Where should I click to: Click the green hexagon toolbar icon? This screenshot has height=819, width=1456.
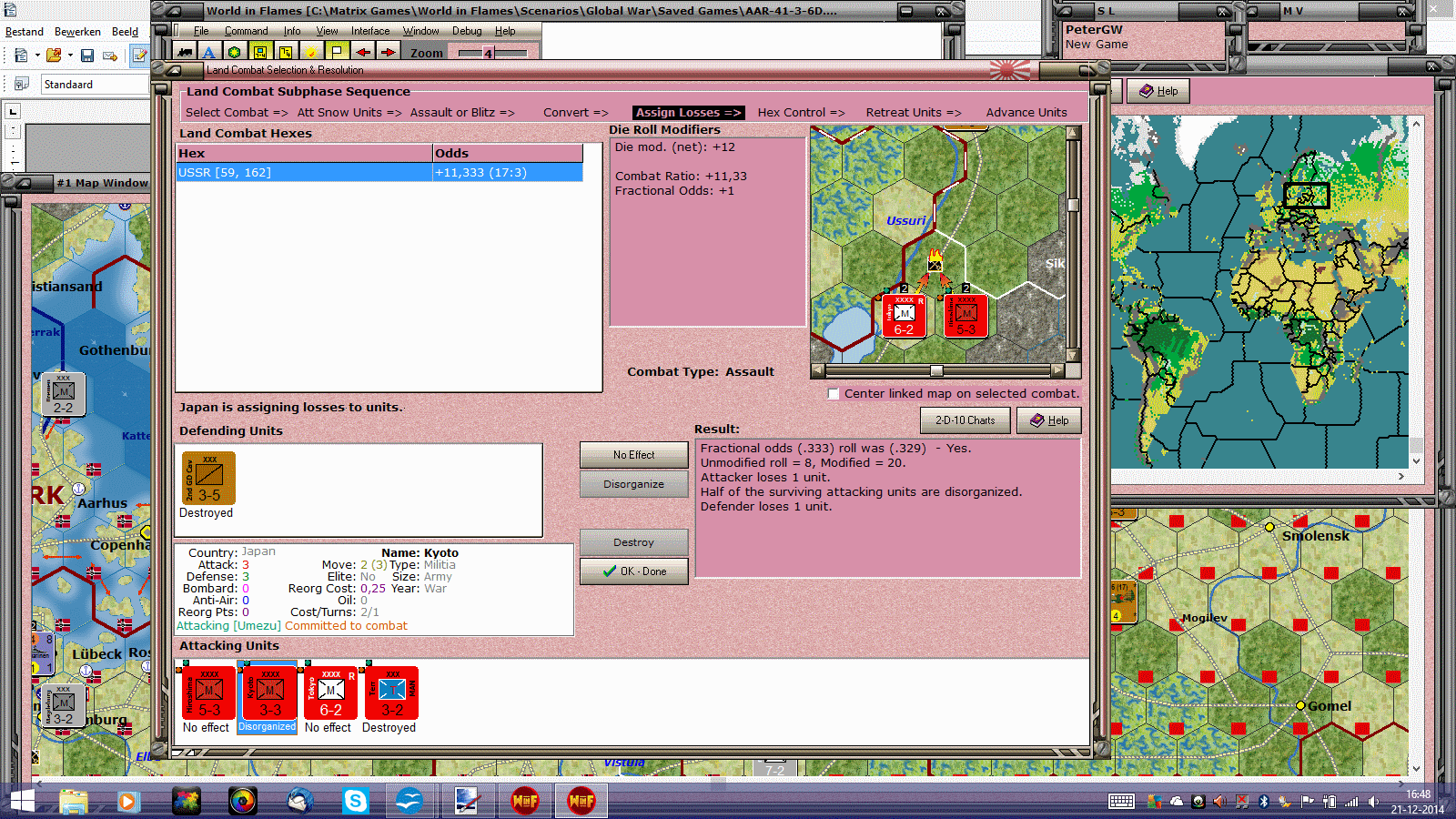[x=235, y=52]
